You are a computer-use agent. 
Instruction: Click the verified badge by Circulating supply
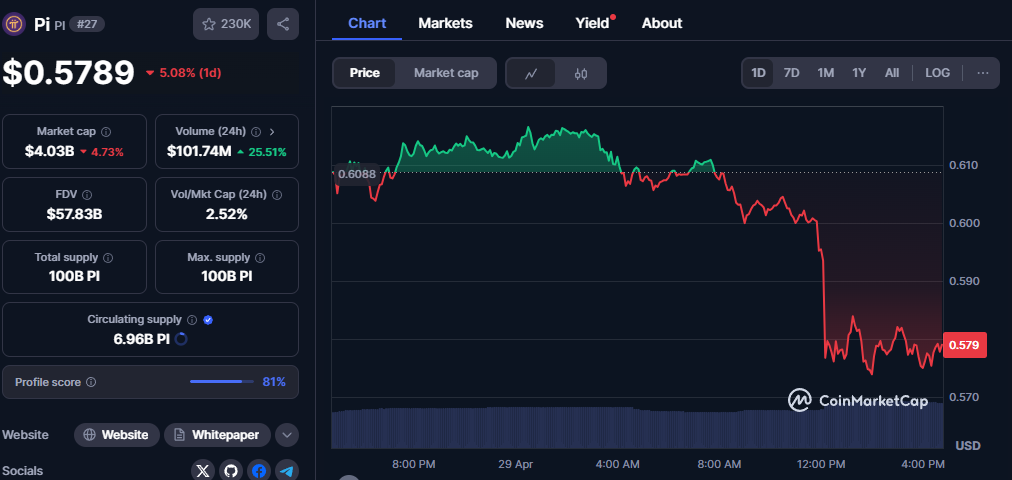pos(208,320)
